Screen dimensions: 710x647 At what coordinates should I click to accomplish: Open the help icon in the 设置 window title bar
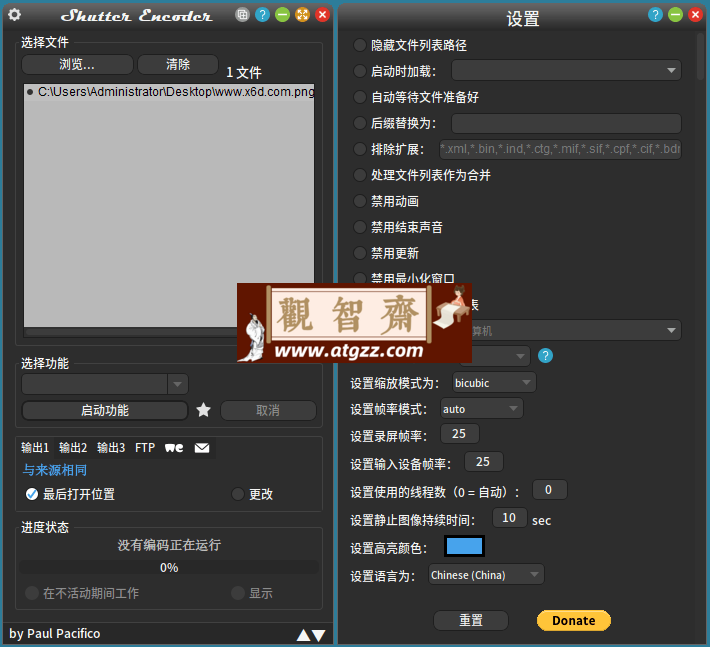(x=655, y=15)
